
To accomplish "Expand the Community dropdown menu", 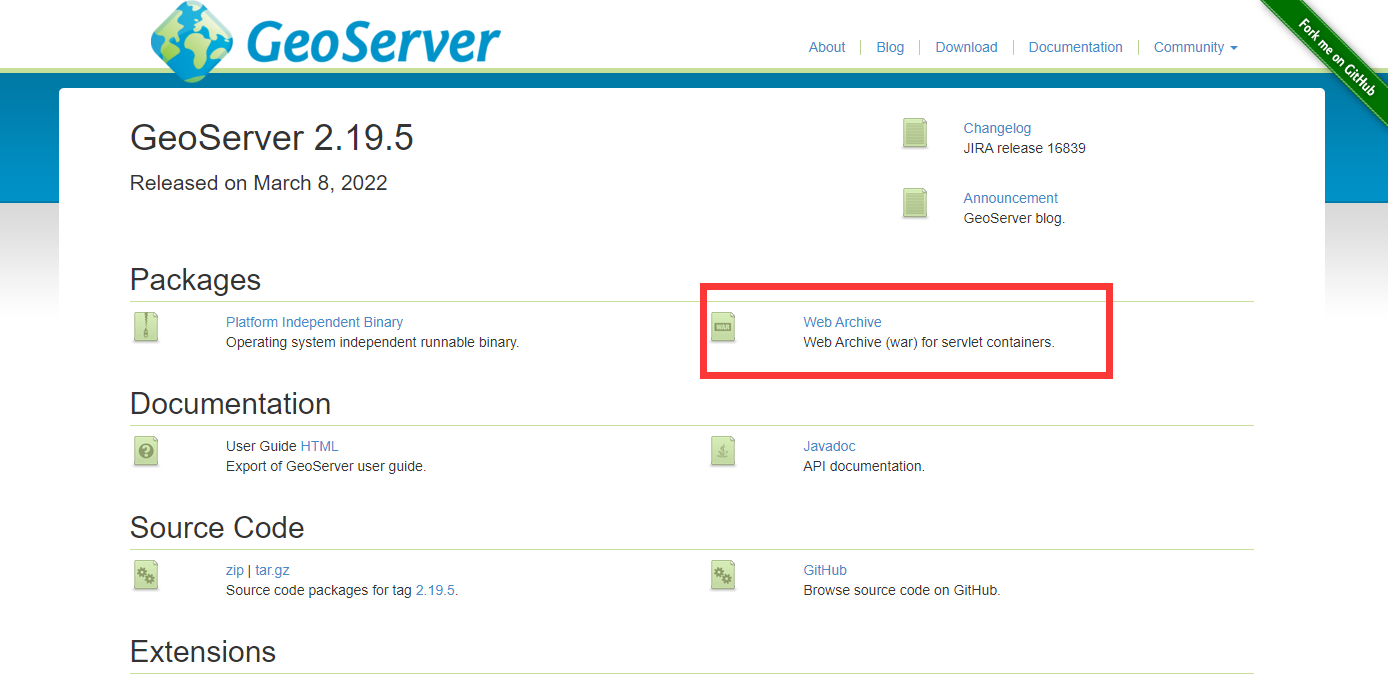I will [1195, 47].
